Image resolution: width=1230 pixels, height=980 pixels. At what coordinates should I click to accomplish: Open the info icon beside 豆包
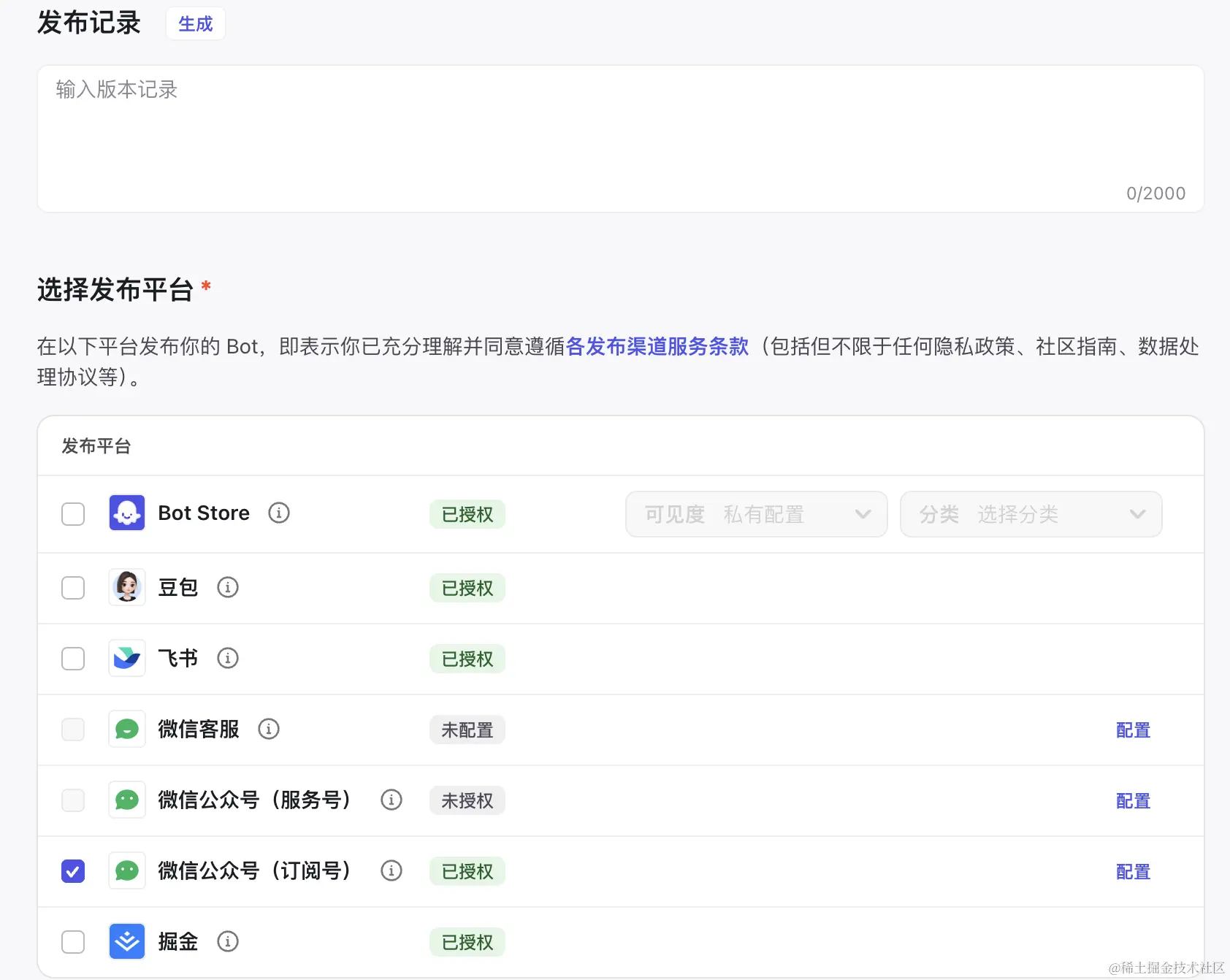[x=228, y=587]
